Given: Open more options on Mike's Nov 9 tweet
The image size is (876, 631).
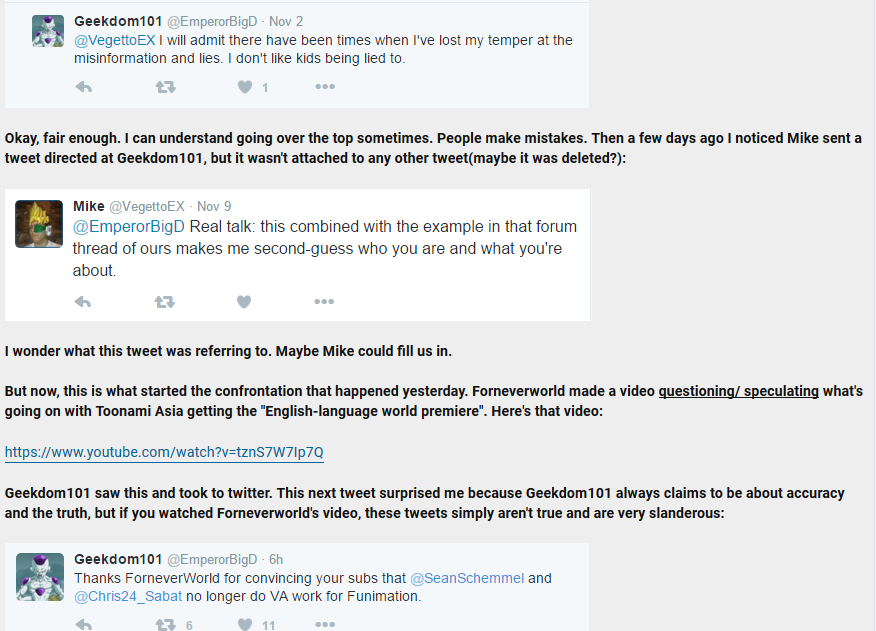Looking at the screenshot, I should point(324,301).
